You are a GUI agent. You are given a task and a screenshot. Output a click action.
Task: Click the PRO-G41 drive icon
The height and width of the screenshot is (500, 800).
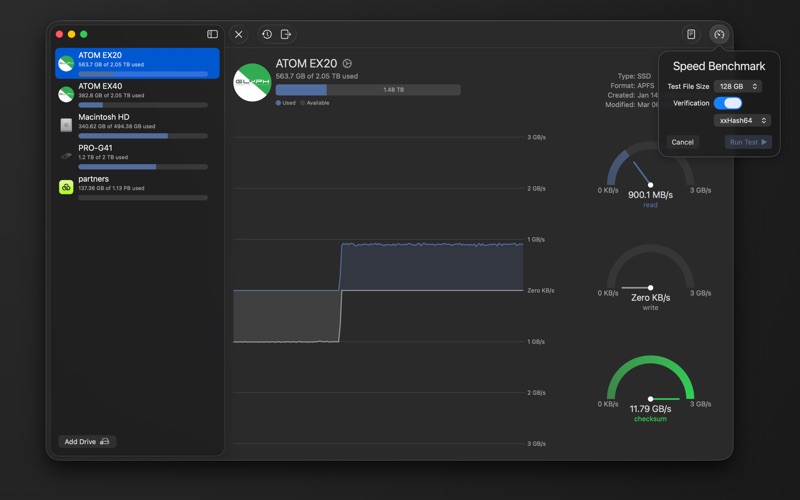tap(66, 156)
